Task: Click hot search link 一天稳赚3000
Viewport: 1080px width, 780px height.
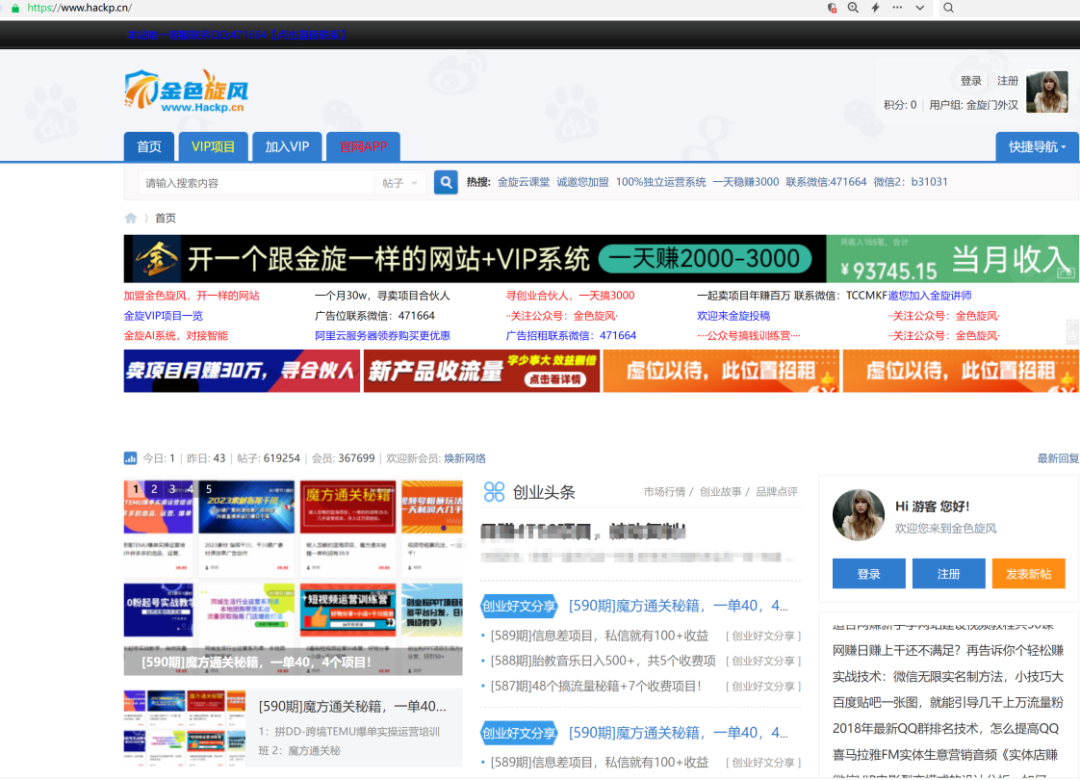Action: click(x=745, y=182)
